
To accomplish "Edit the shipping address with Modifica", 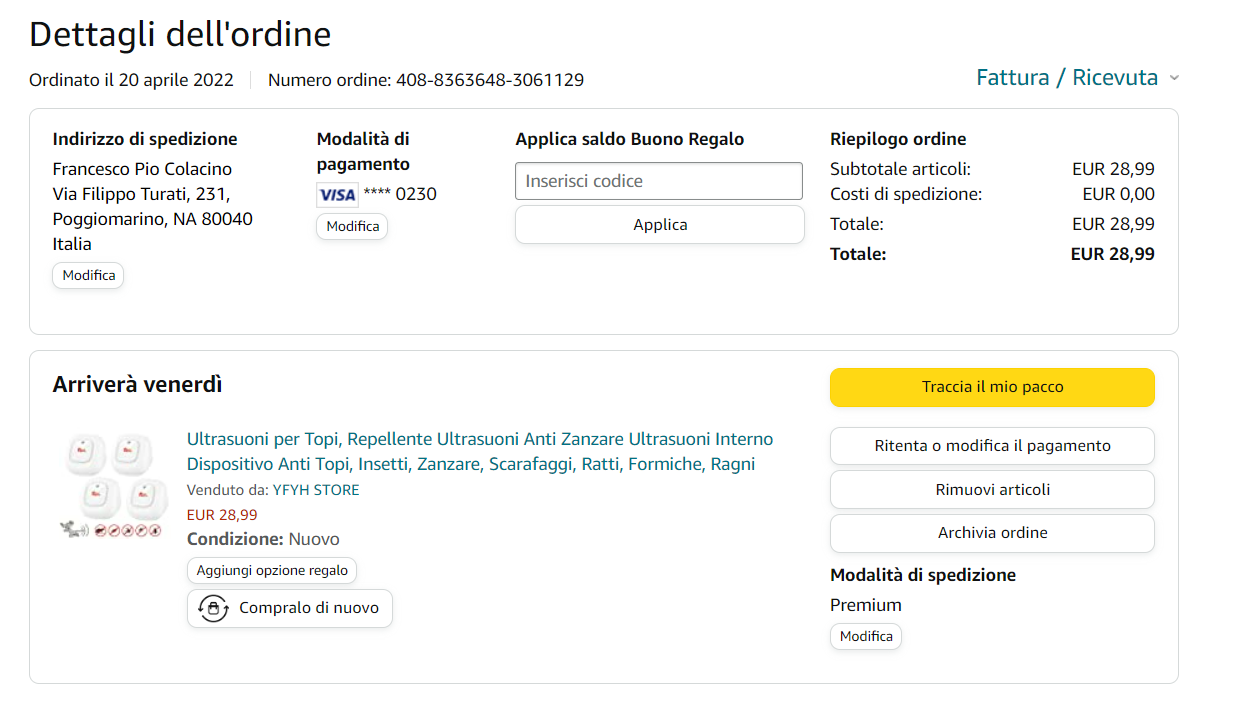I will coord(88,275).
